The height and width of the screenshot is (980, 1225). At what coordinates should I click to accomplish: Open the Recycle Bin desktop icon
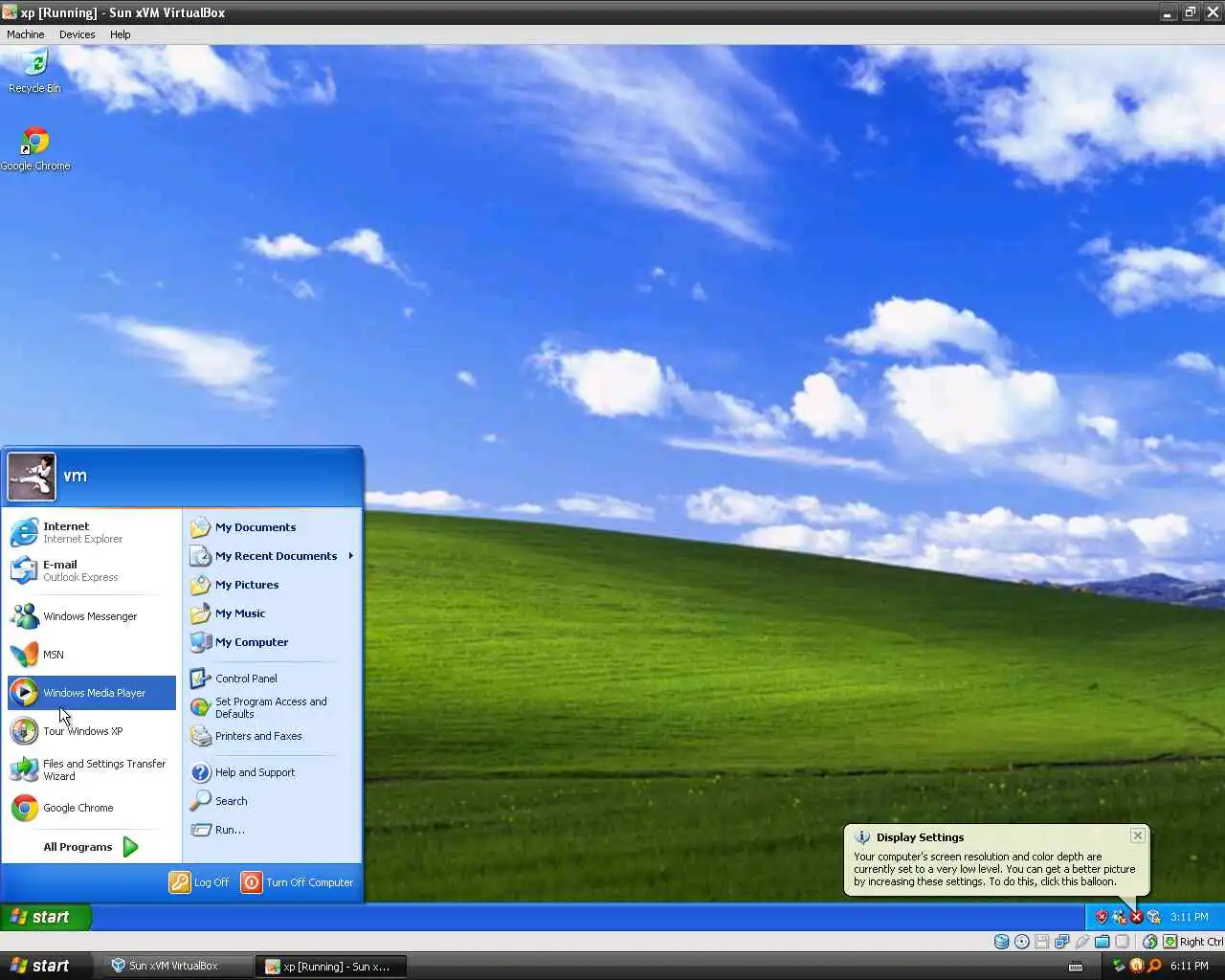34,72
